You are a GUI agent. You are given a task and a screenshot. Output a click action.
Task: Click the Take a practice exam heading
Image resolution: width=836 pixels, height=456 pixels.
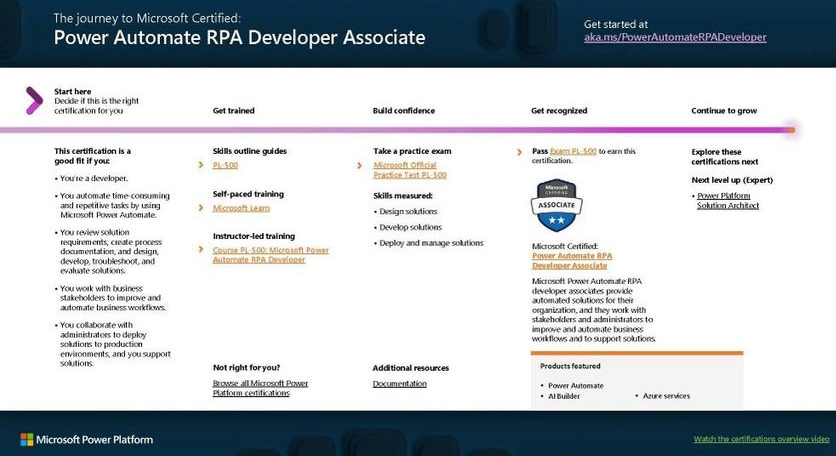coord(412,151)
